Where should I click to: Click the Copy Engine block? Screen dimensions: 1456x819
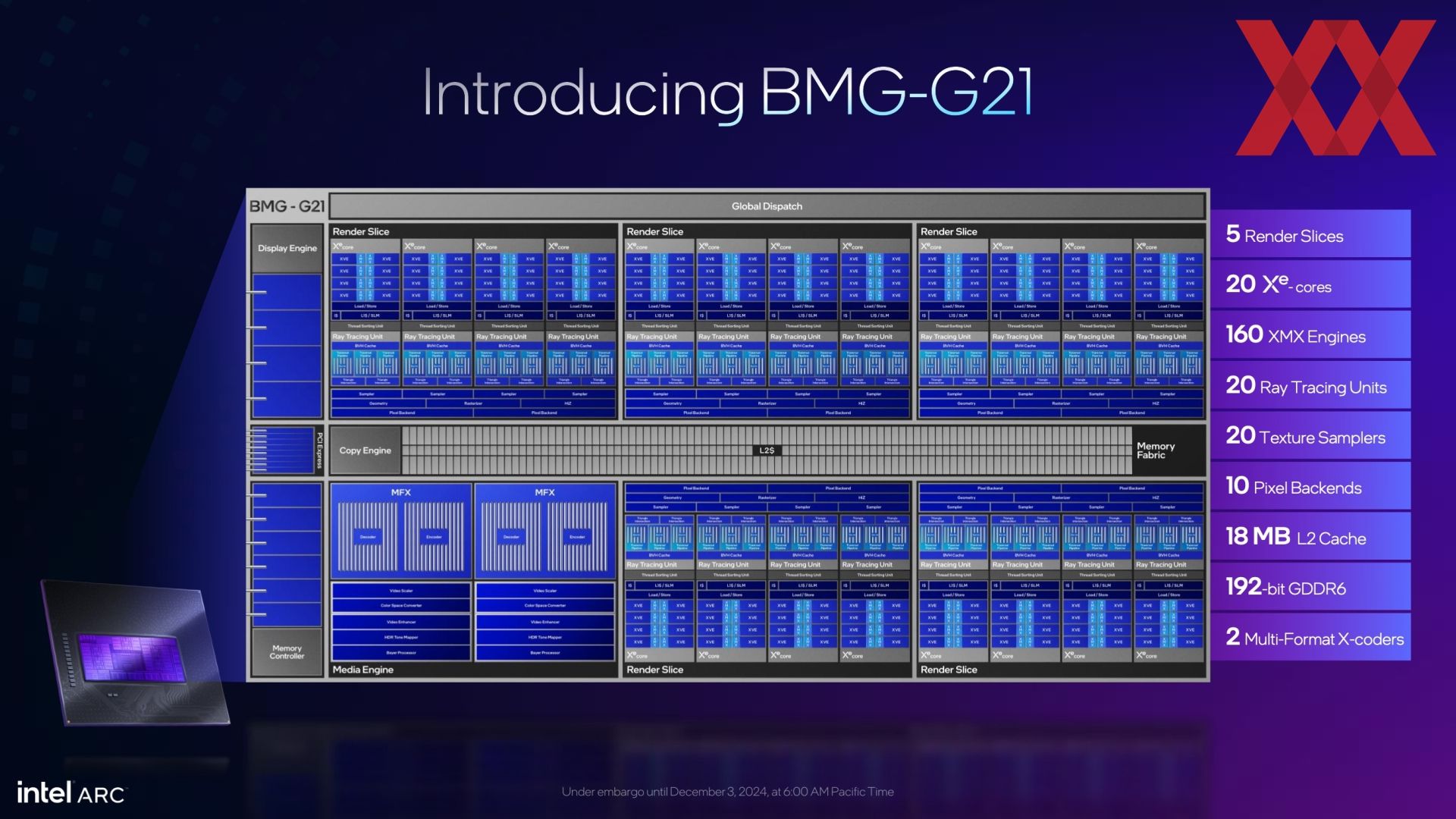(365, 450)
